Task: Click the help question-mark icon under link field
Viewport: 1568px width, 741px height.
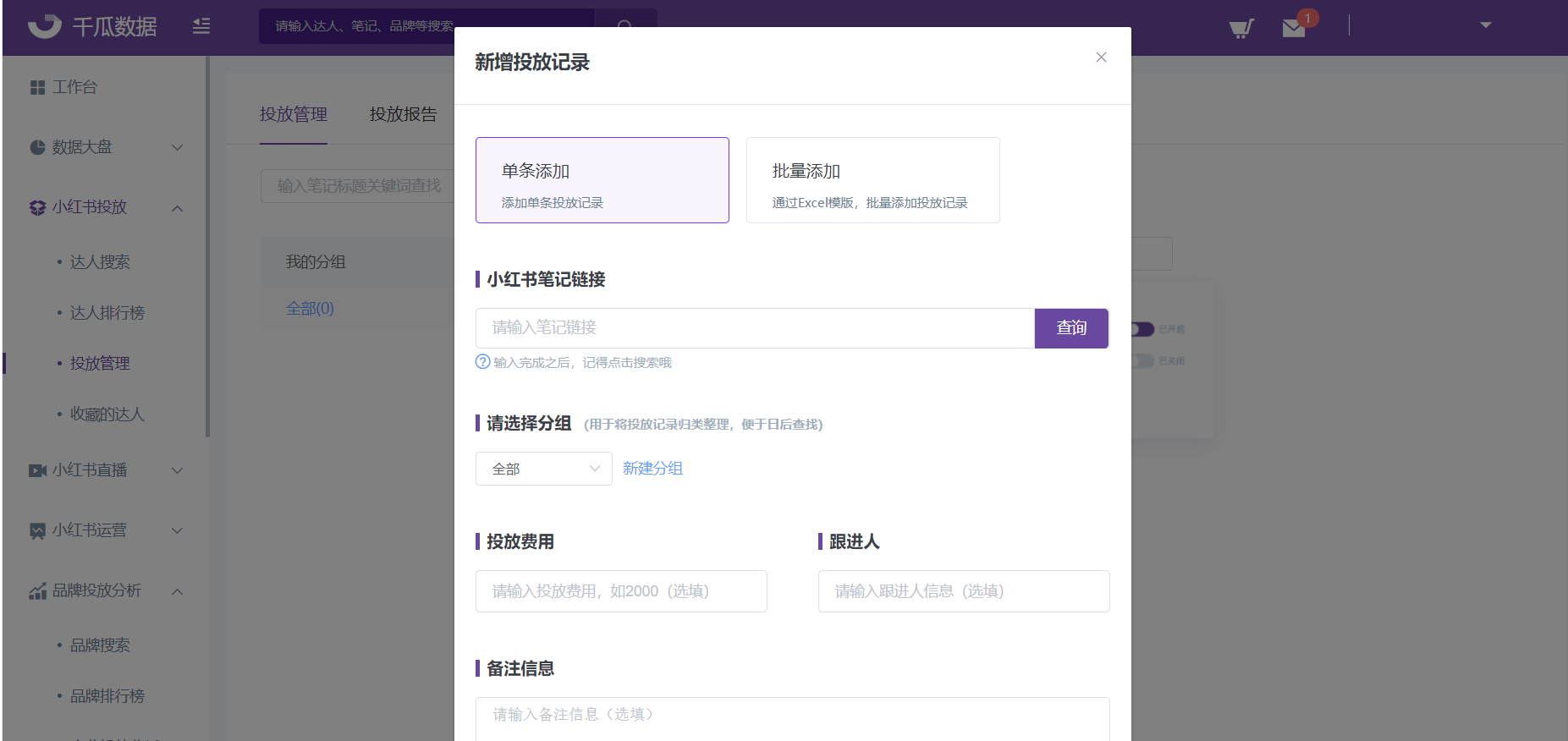Action: click(x=483, y=362)
